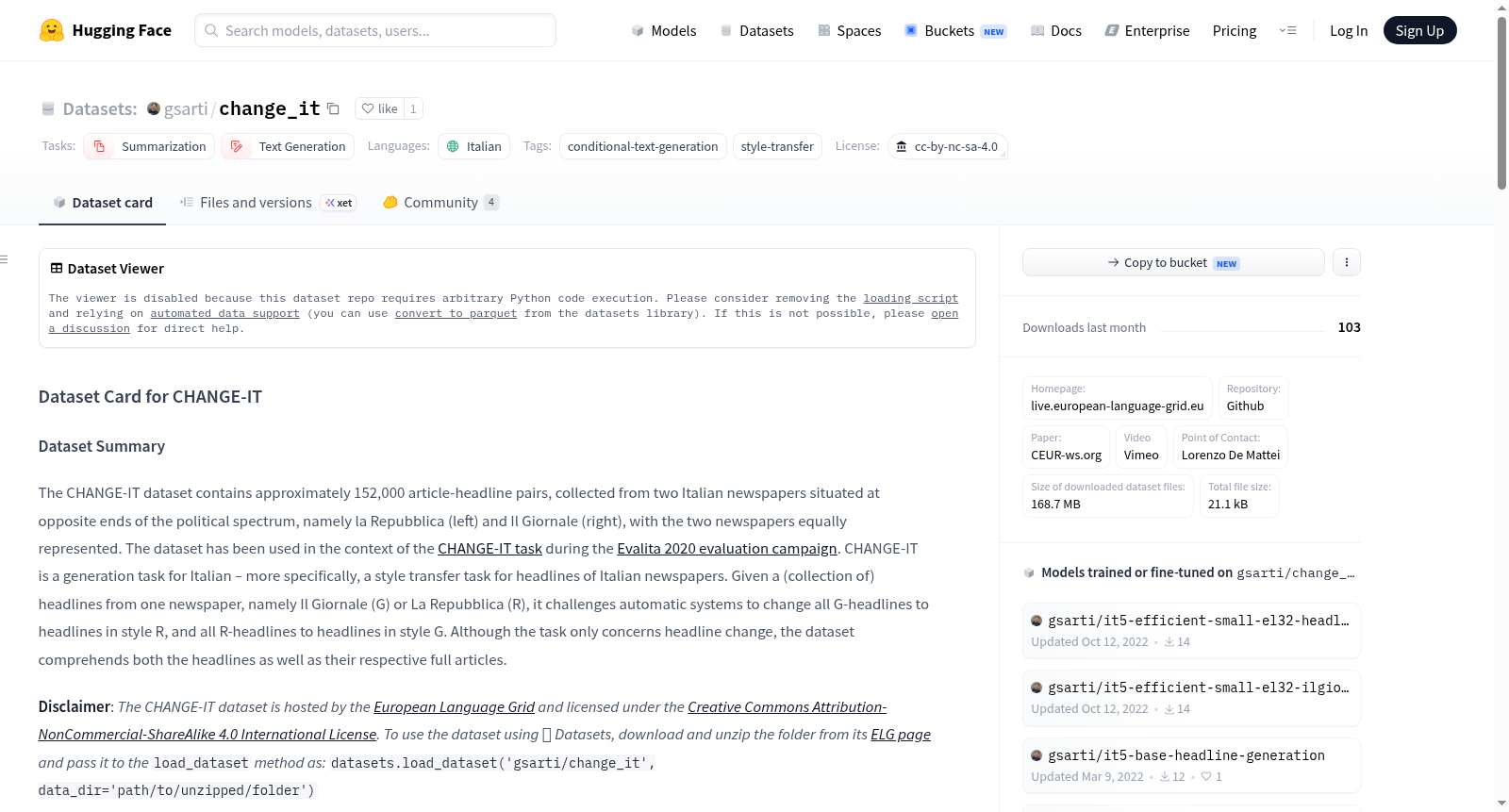The width and height of the screenshot is (1509, 812).
Task: Visit the European Language Grid link
Action: tap(454, 707)
